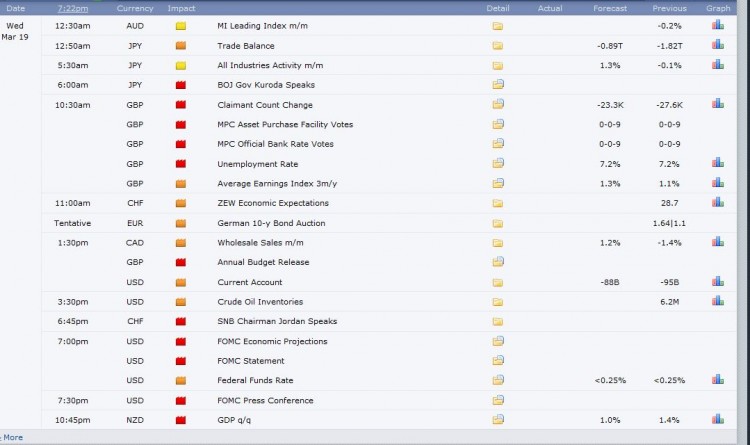Show graph for Average Earnings Index 3m/y

point(717,182)
